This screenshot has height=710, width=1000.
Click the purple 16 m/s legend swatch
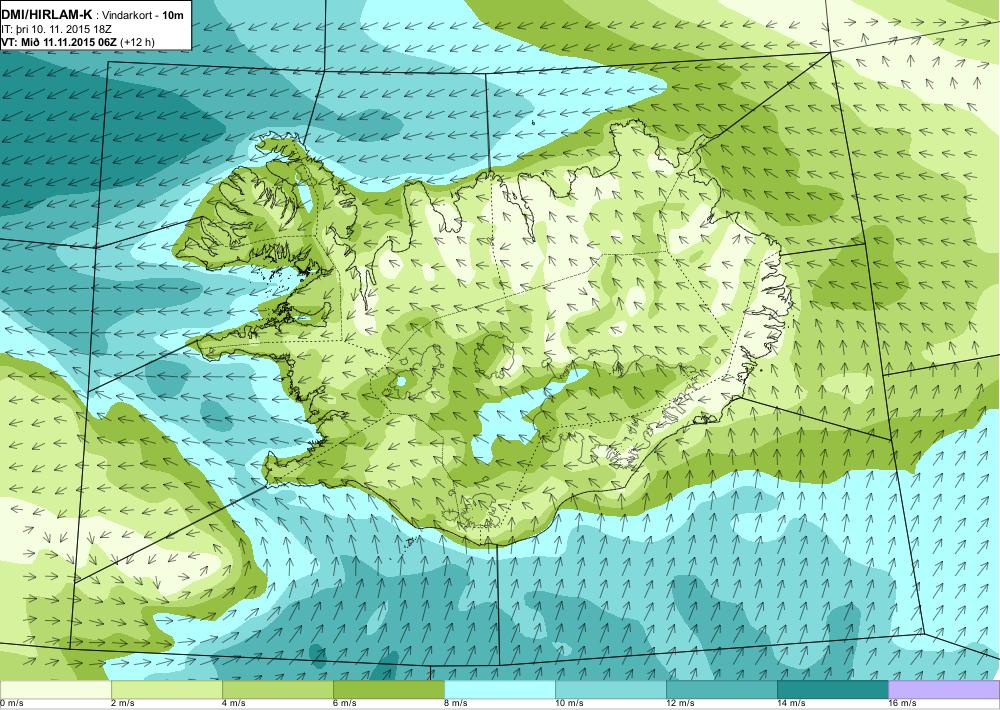click(x=944, y=690)
